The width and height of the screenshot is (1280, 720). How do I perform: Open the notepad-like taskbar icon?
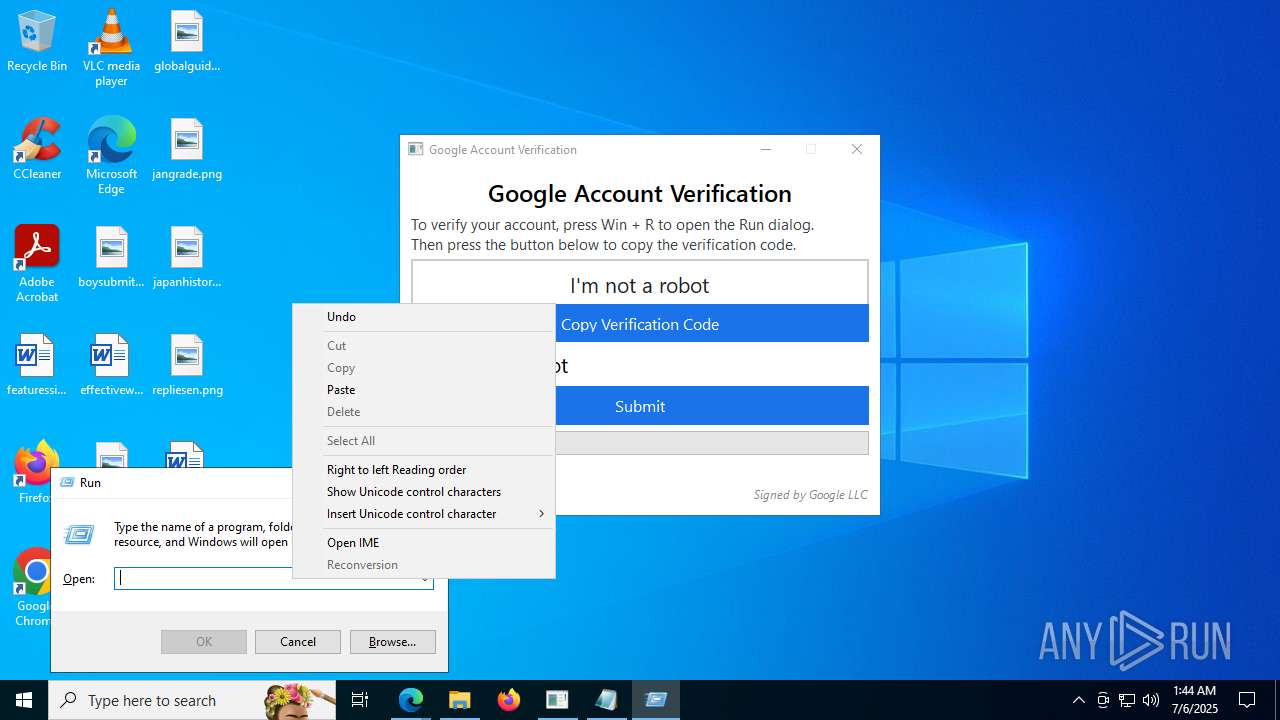click(607, 700)
